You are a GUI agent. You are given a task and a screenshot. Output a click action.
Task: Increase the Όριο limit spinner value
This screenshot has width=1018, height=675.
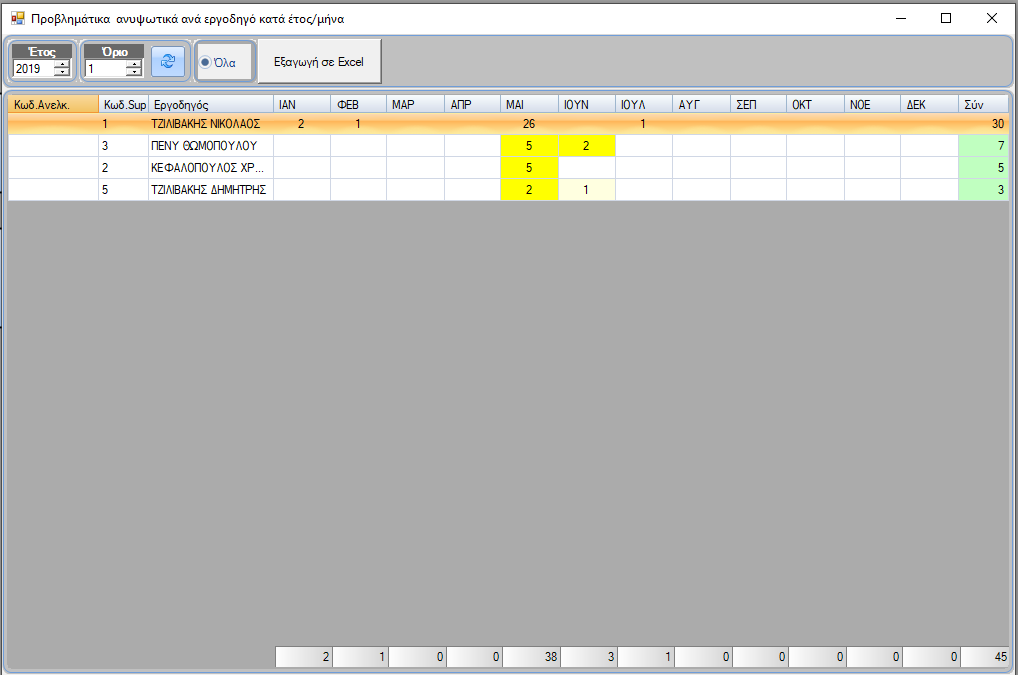pyautogui.click(x=134, y=65)
